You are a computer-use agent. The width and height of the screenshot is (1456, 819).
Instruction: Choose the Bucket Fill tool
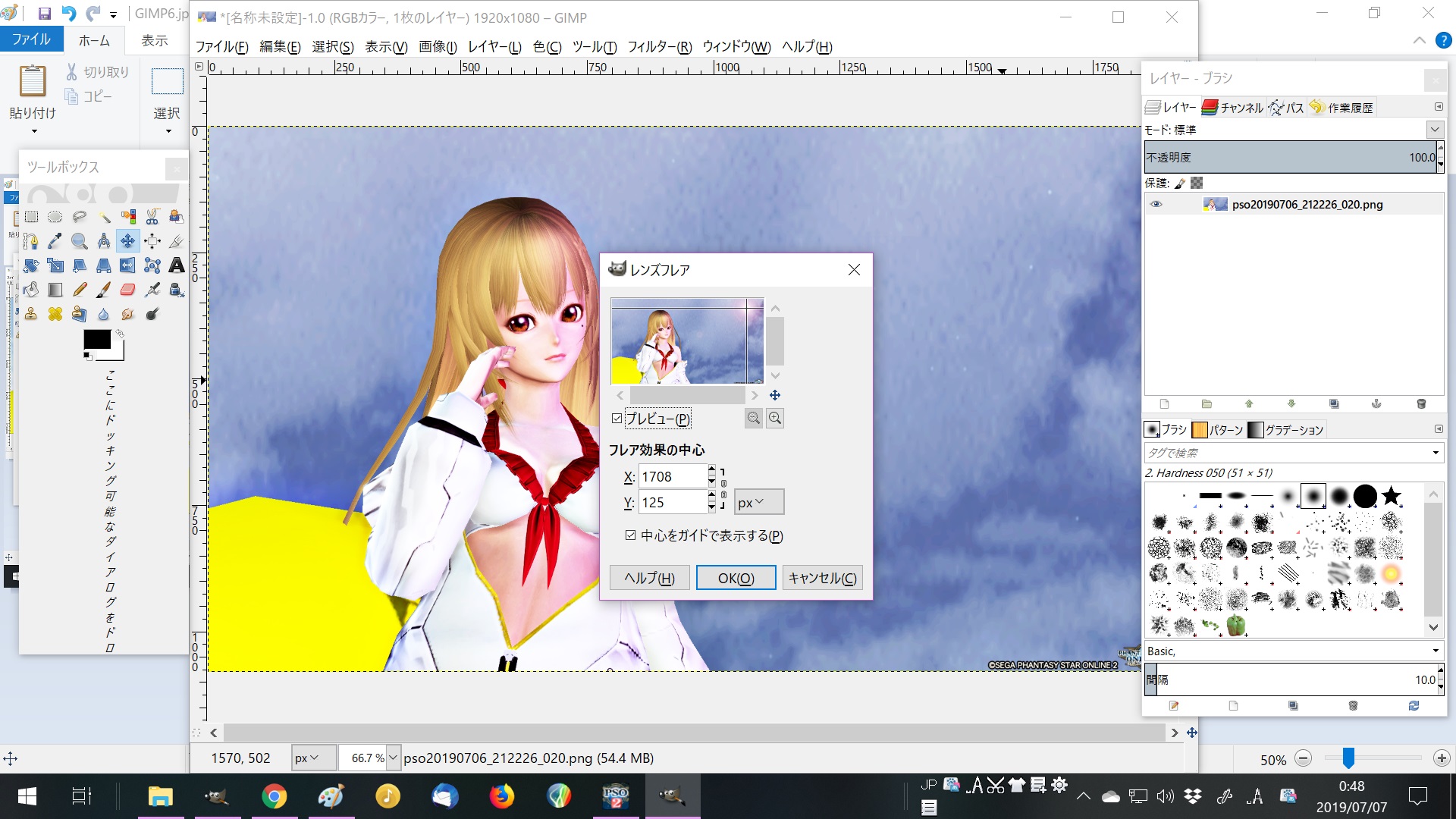[x=30, y=290]
